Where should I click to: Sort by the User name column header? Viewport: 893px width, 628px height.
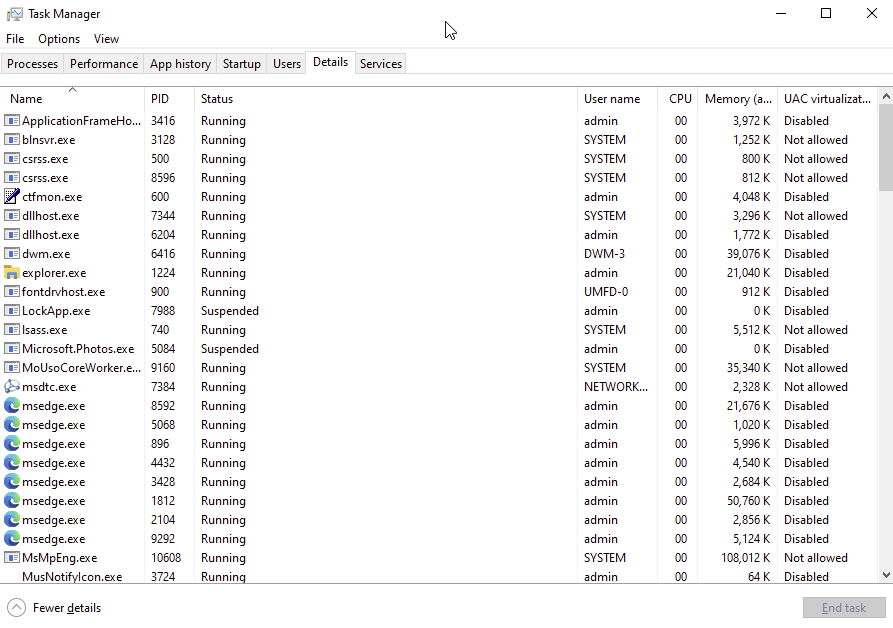[617, 98]
